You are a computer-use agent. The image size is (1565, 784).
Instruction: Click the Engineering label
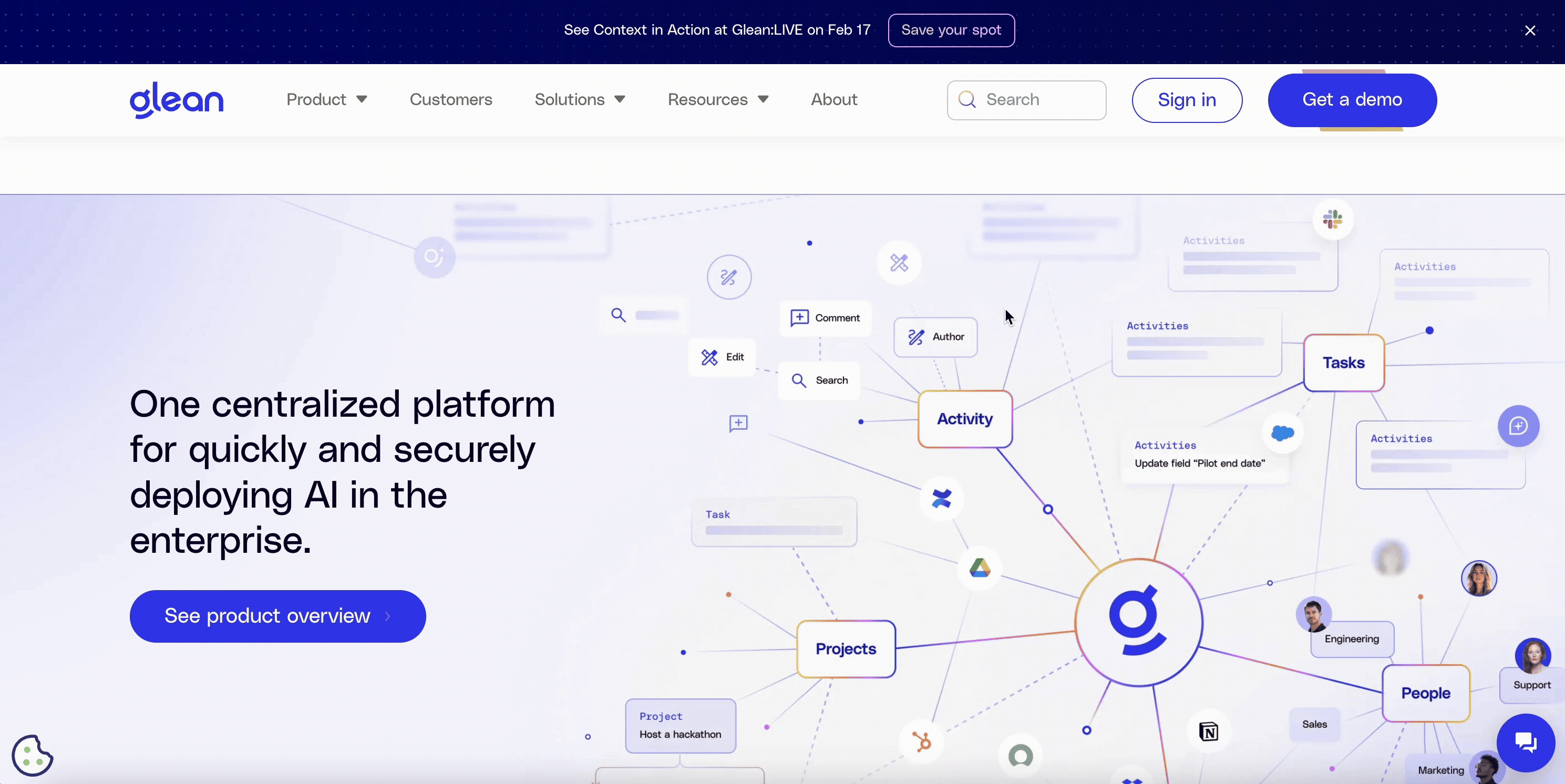pyautogui.click(x=1352, y=639)
